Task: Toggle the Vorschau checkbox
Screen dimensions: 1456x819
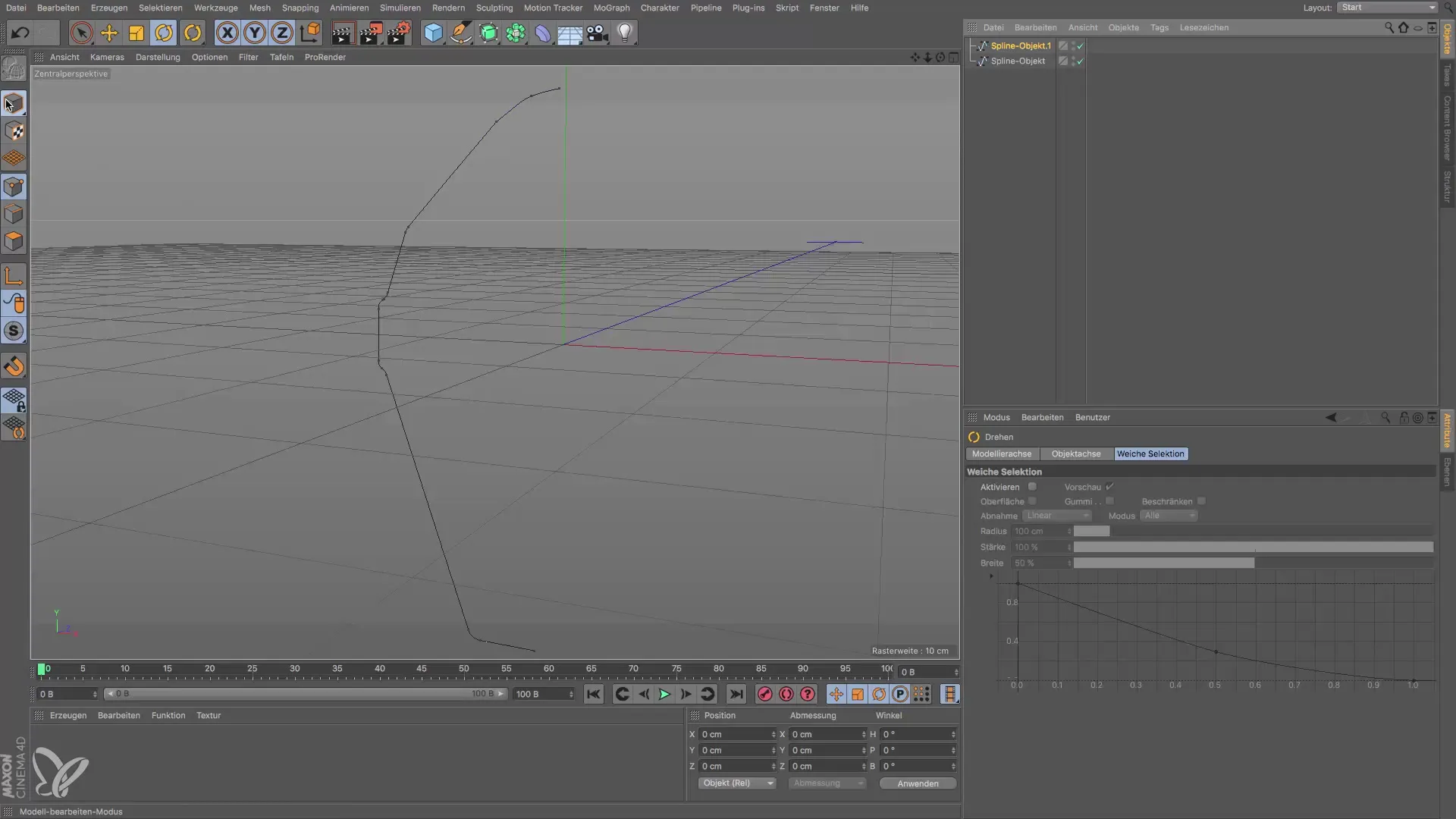Action: tap(1109, 487)
